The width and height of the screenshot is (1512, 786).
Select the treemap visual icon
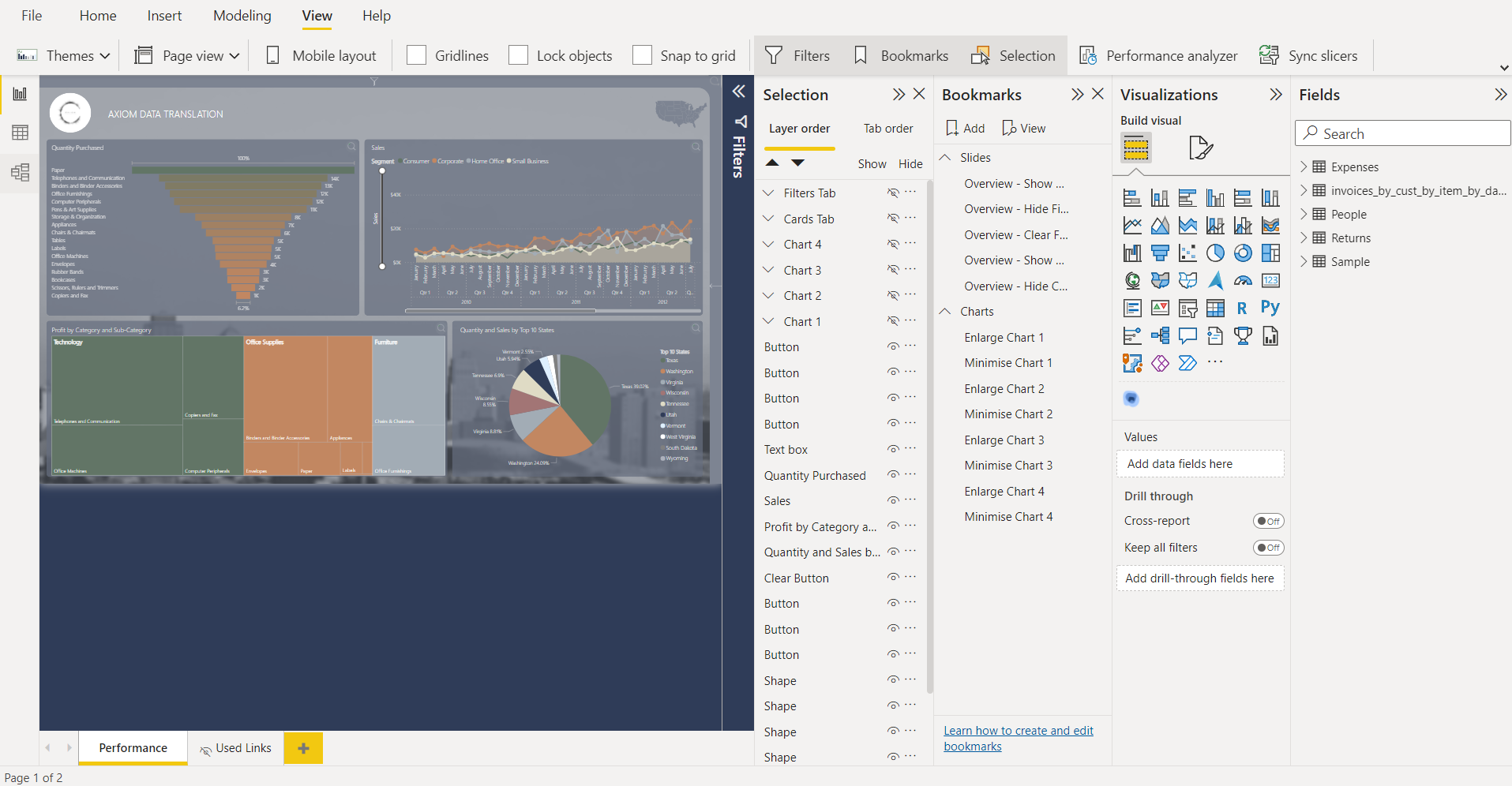1270,253
